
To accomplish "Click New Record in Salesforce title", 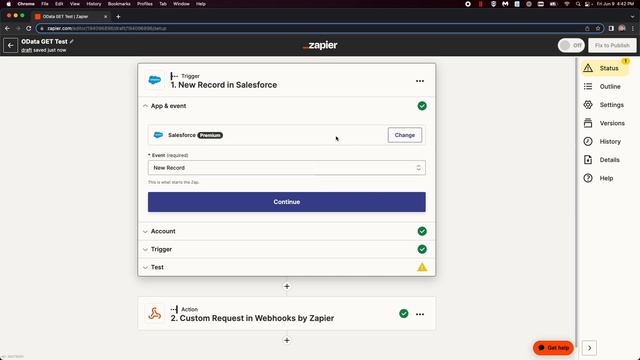I will (224, 85).
